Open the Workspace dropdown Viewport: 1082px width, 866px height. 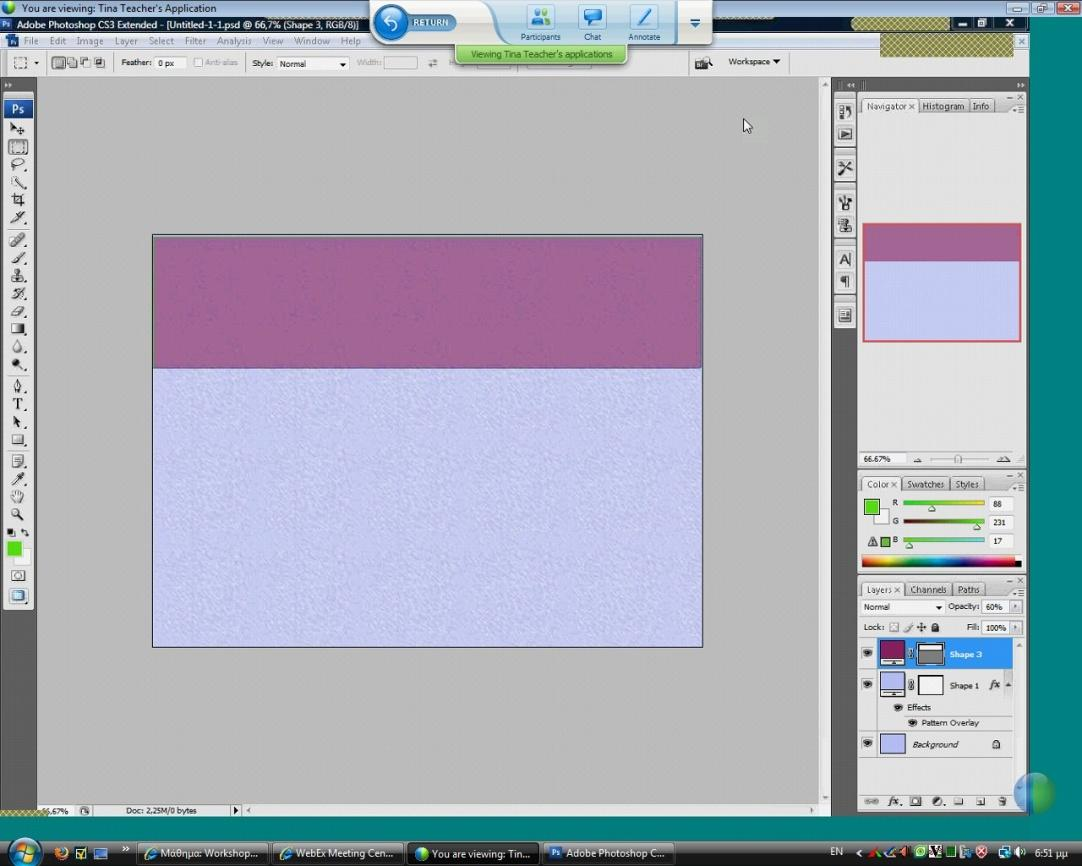(754, 61)
